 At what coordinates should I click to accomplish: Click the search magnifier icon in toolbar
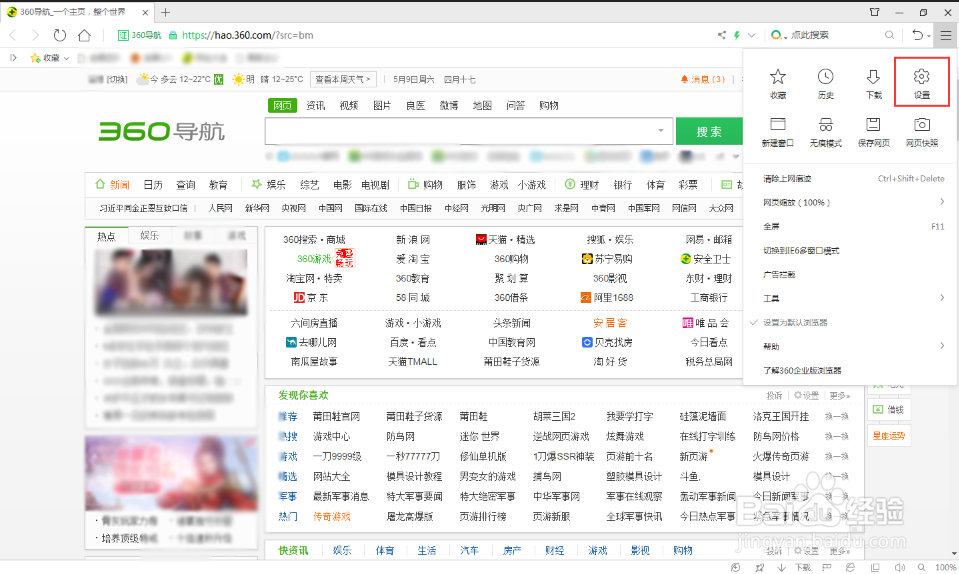(889, 35)
